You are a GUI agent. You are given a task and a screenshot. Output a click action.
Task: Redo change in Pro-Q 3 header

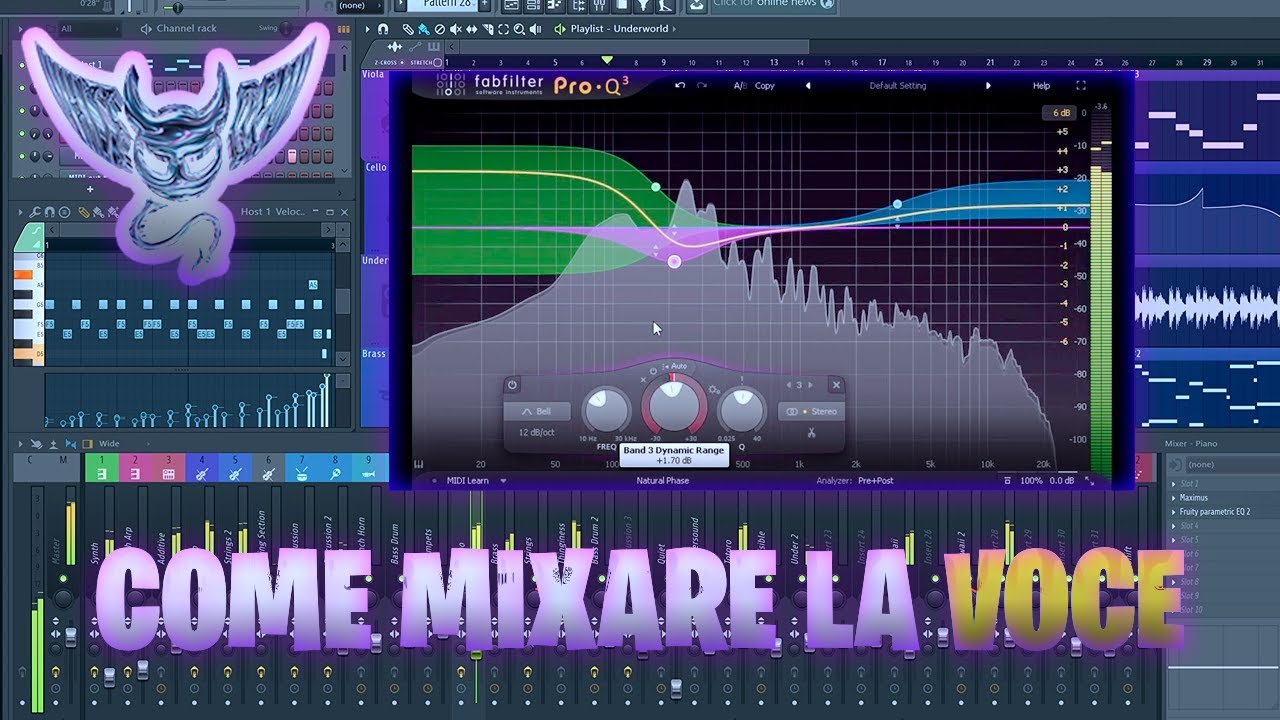click(702, 85)
